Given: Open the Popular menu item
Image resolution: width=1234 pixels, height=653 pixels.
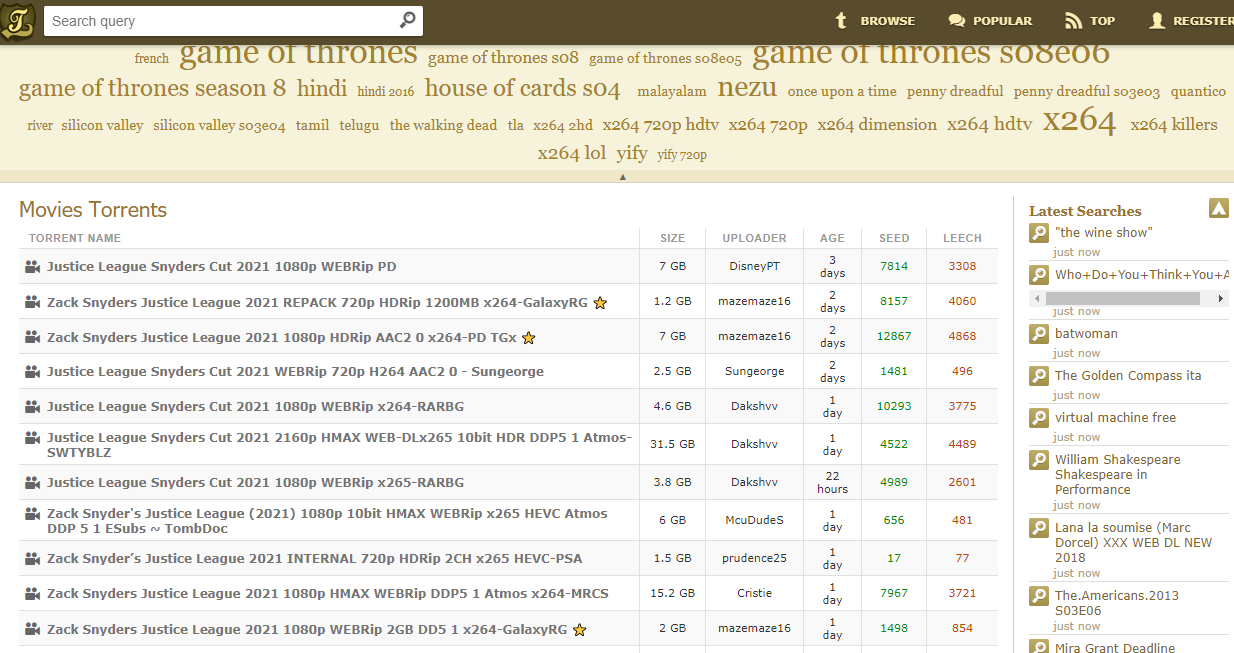Looking at the screenshot, I should coord(990,20).
